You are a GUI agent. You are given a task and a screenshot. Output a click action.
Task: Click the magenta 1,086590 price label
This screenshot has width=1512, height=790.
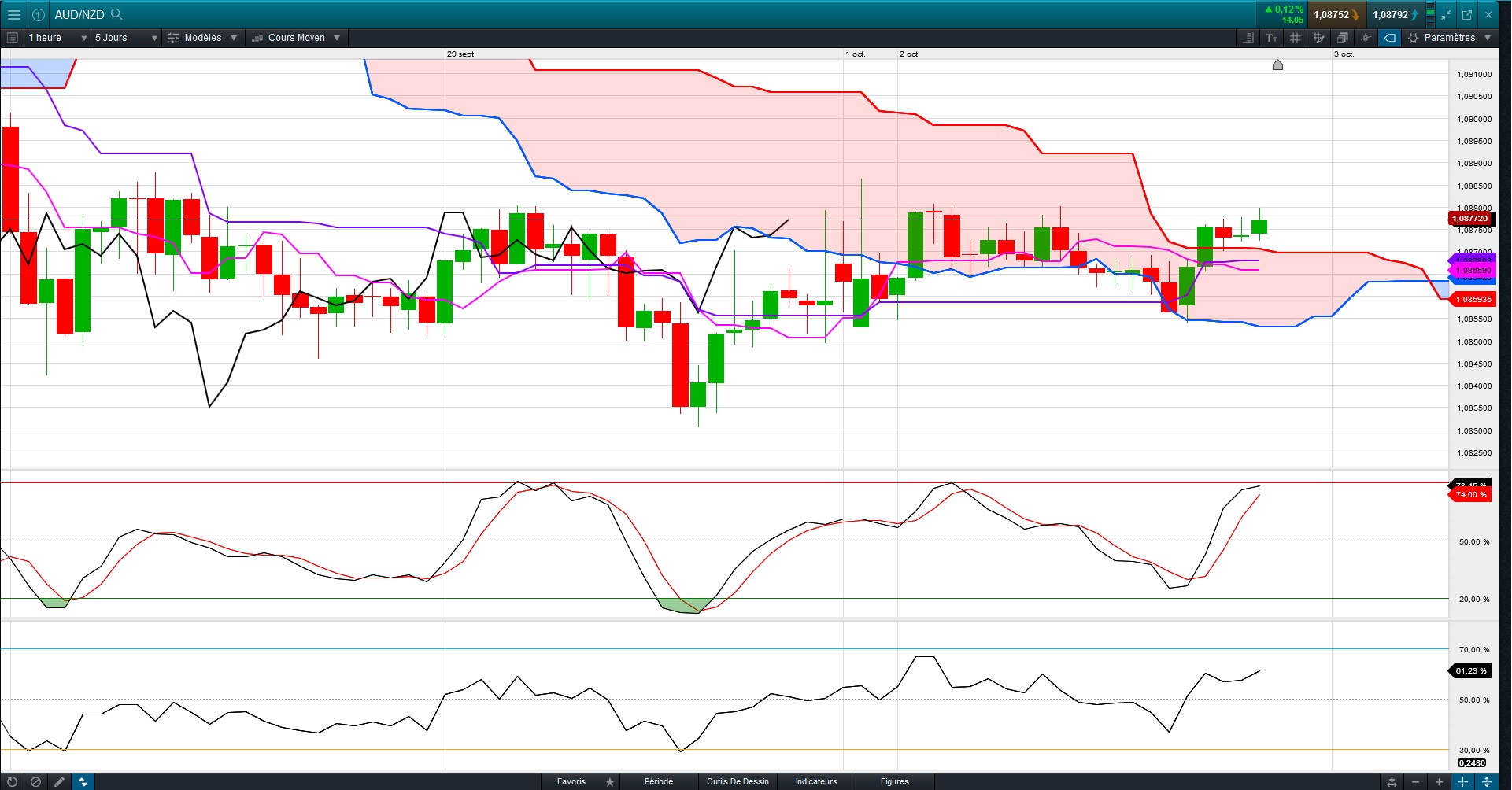point(1471,270)
